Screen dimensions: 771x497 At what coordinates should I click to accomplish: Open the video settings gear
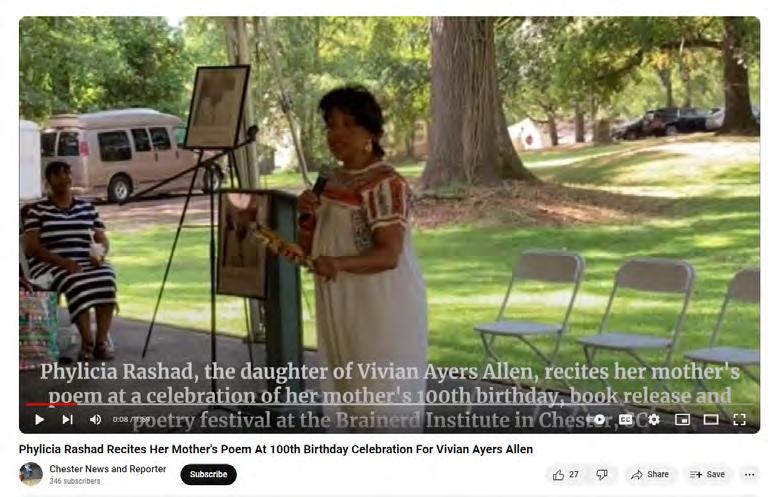tap(654, 419)
